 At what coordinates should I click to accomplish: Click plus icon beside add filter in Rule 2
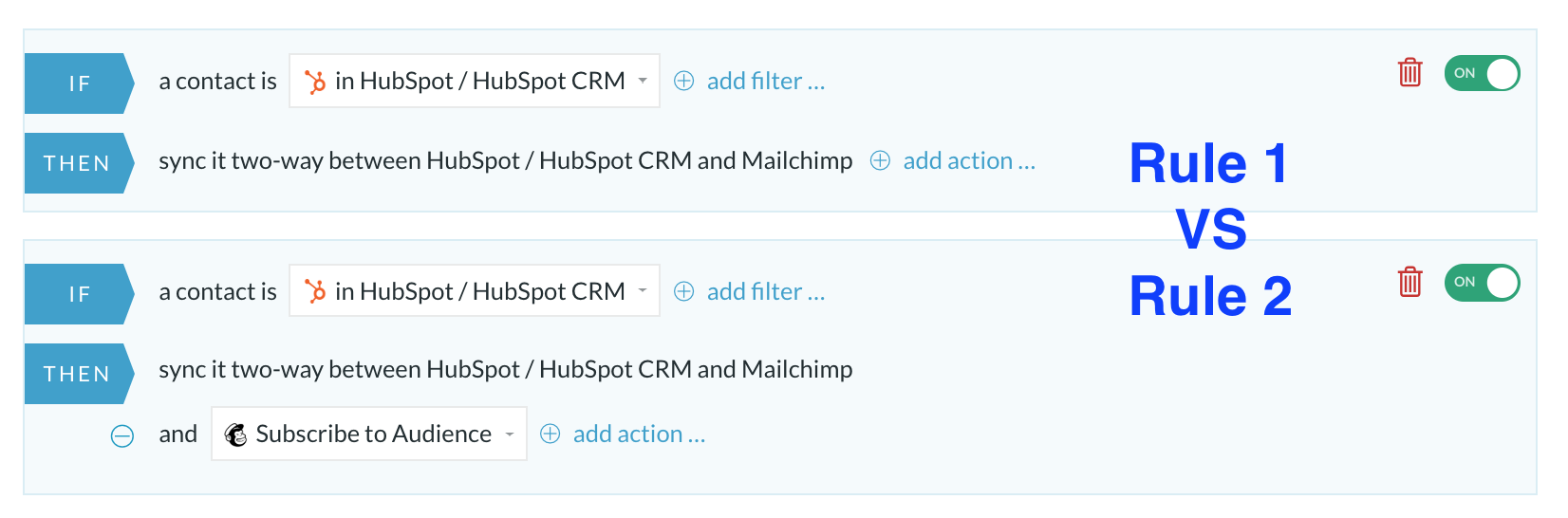683,291
